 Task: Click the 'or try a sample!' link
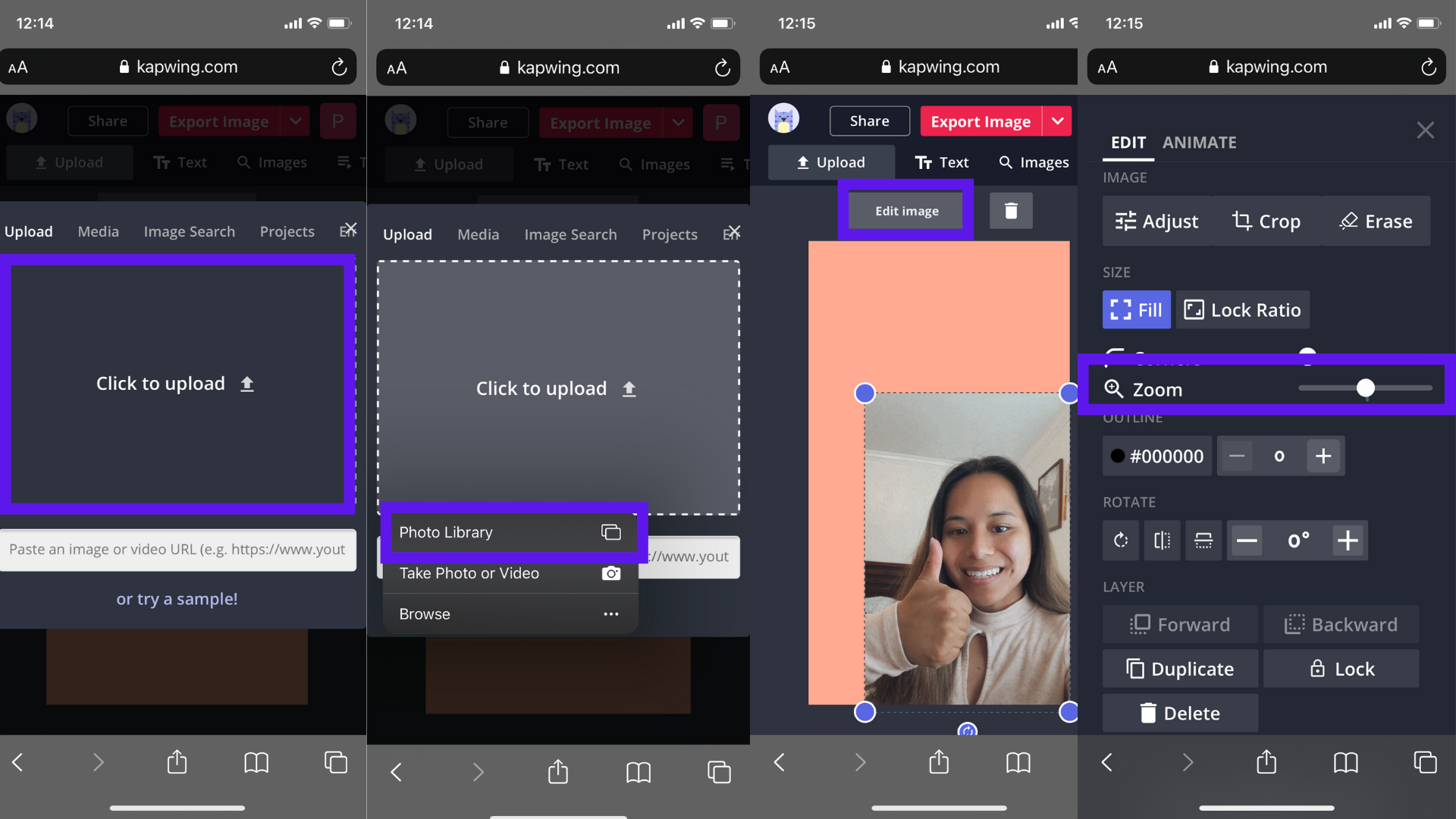(177, 599)
